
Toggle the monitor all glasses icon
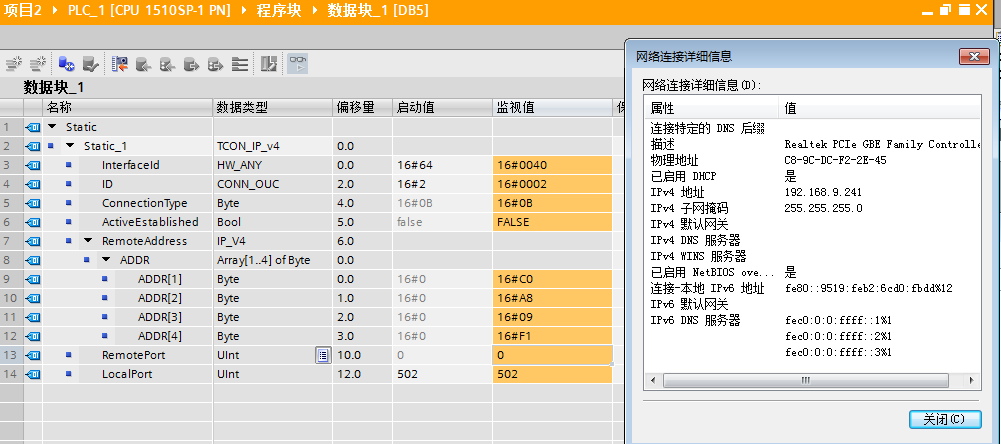point(297,63)
